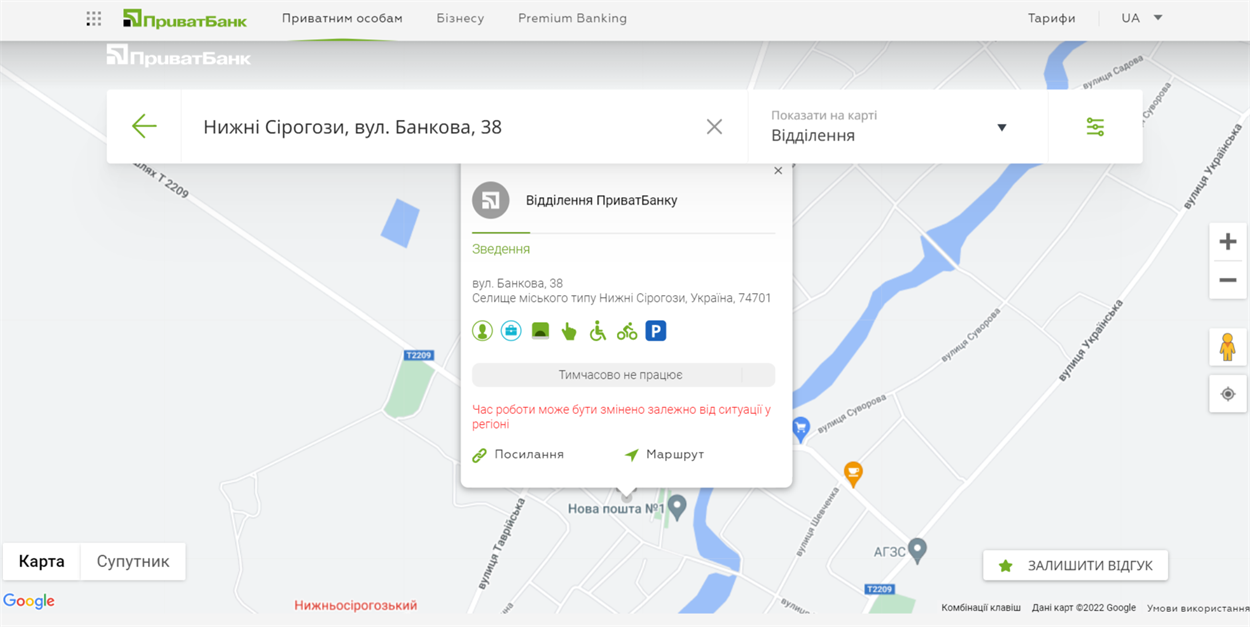Open the Тарифи page
Viewport: 1250px width, 627px height.
click(1052, 18)
